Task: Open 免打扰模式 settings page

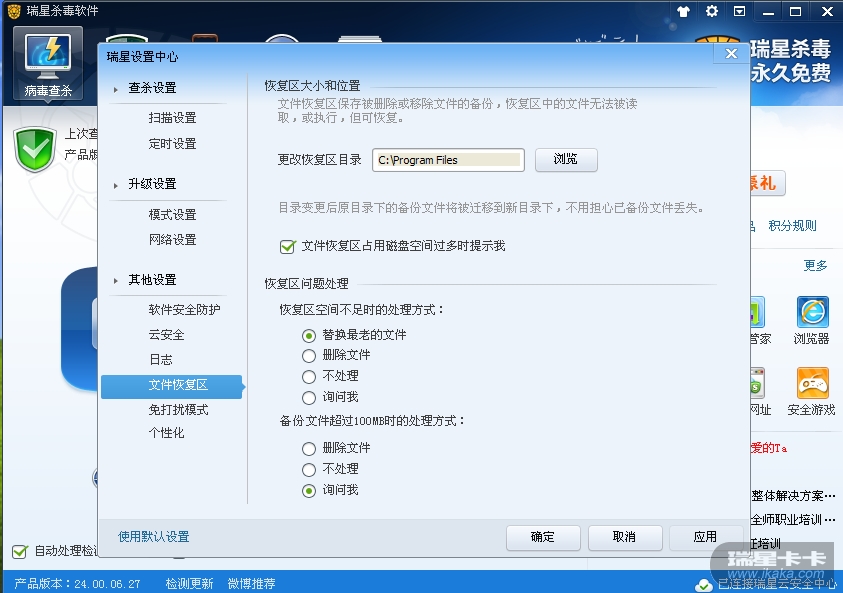Action: pos(178,410)
